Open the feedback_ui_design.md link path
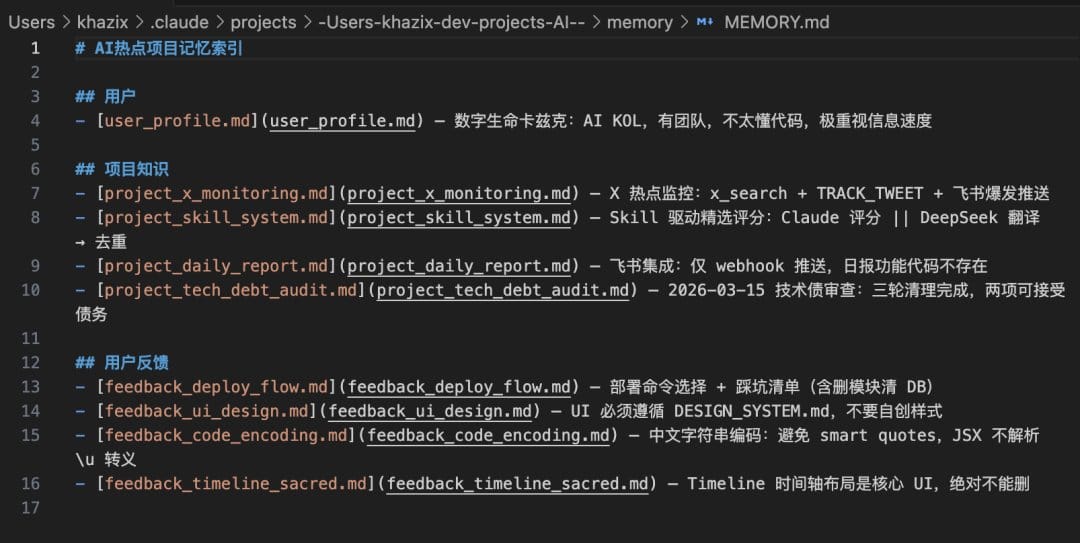Image resolution: width=1080 pixels, height=543 pixels. tap(430, 411)
